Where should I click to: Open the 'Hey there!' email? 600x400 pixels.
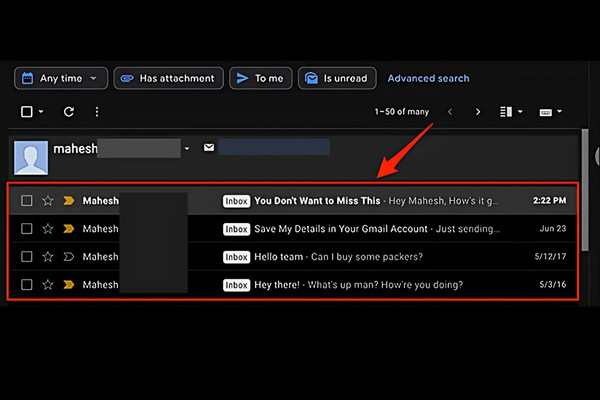[293, 285]
